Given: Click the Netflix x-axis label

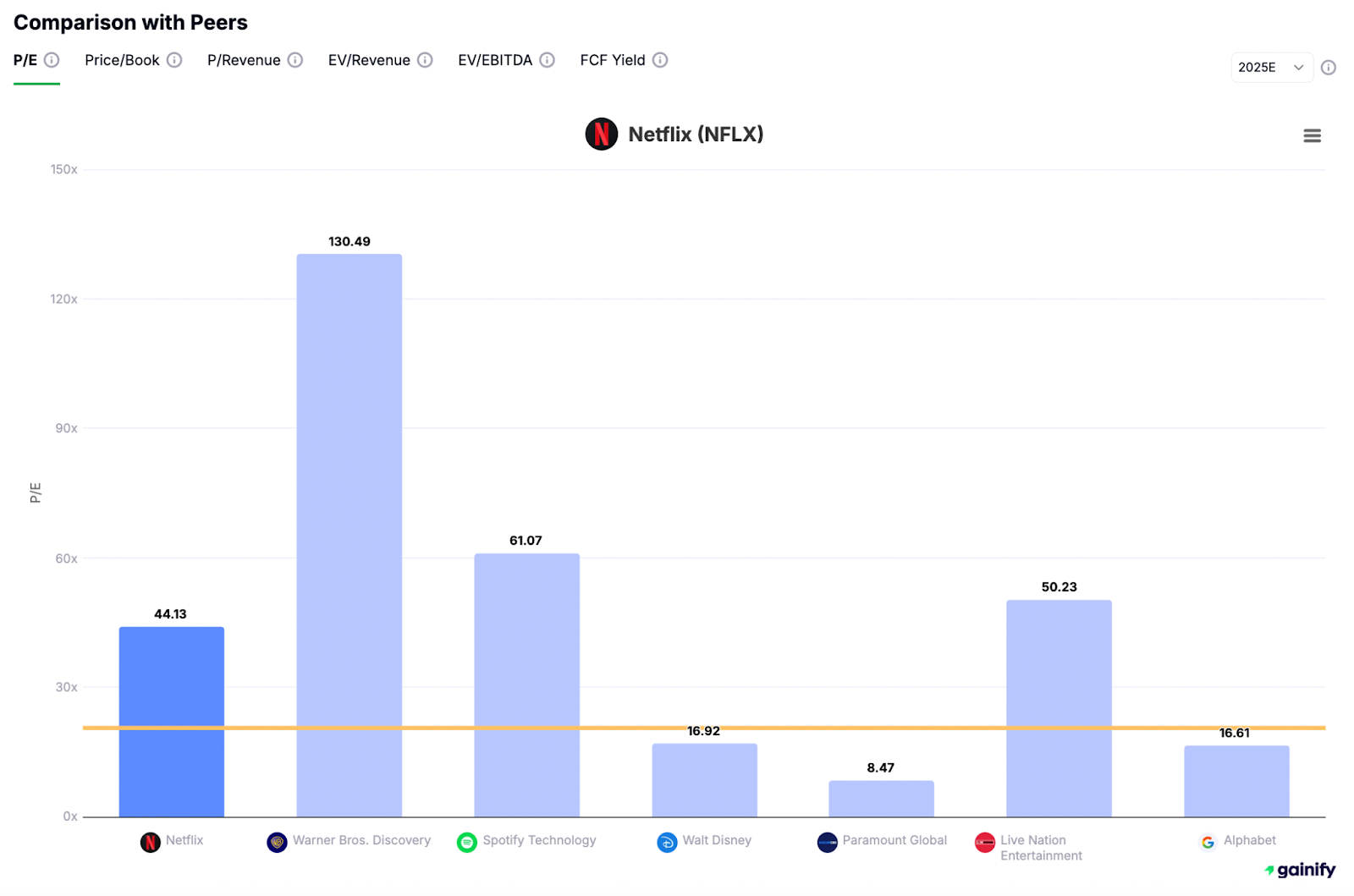Looking at the screenshot, I should pos(184,840).
